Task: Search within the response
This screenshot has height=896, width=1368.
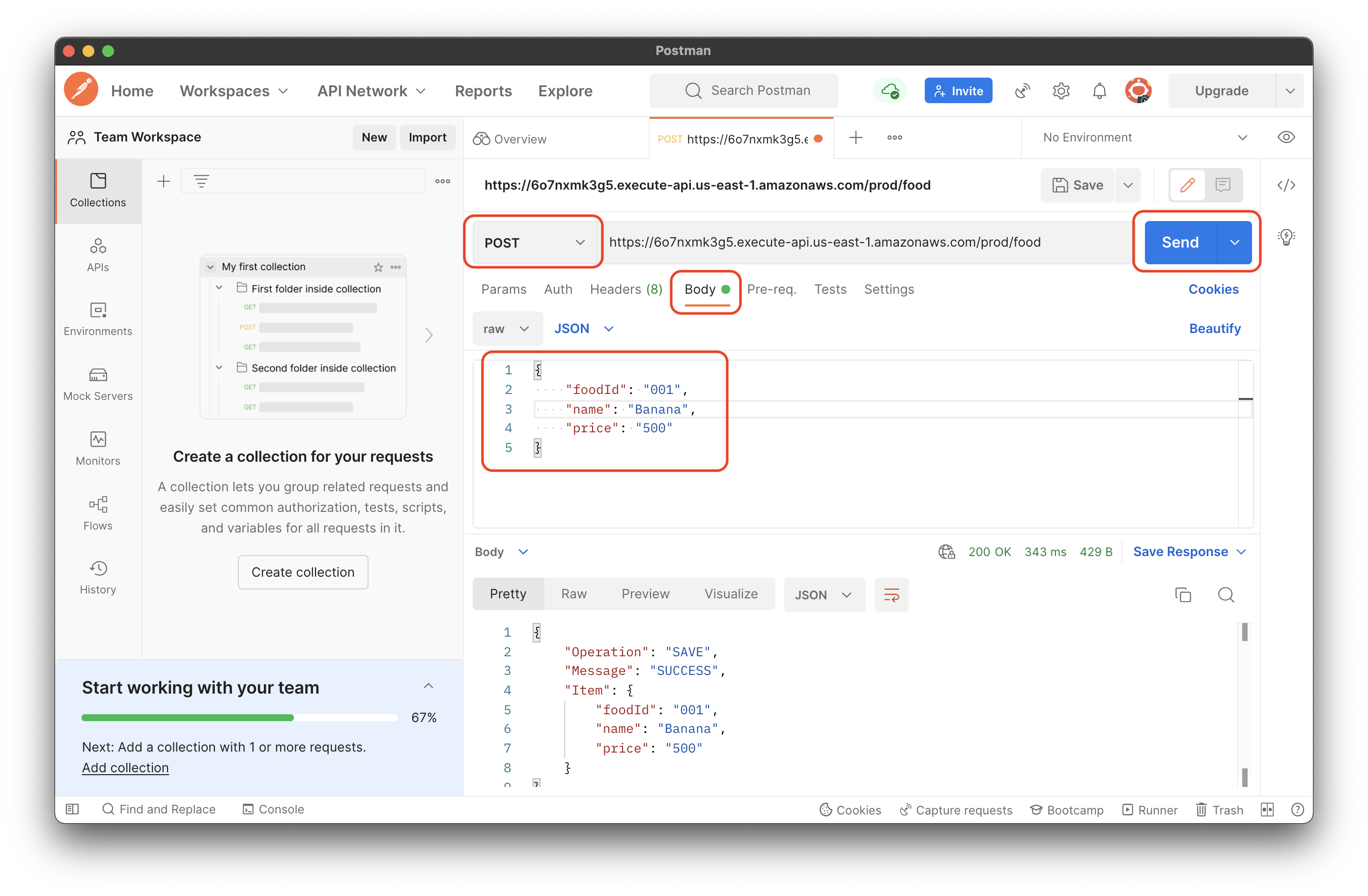Action: [1226, 595]
